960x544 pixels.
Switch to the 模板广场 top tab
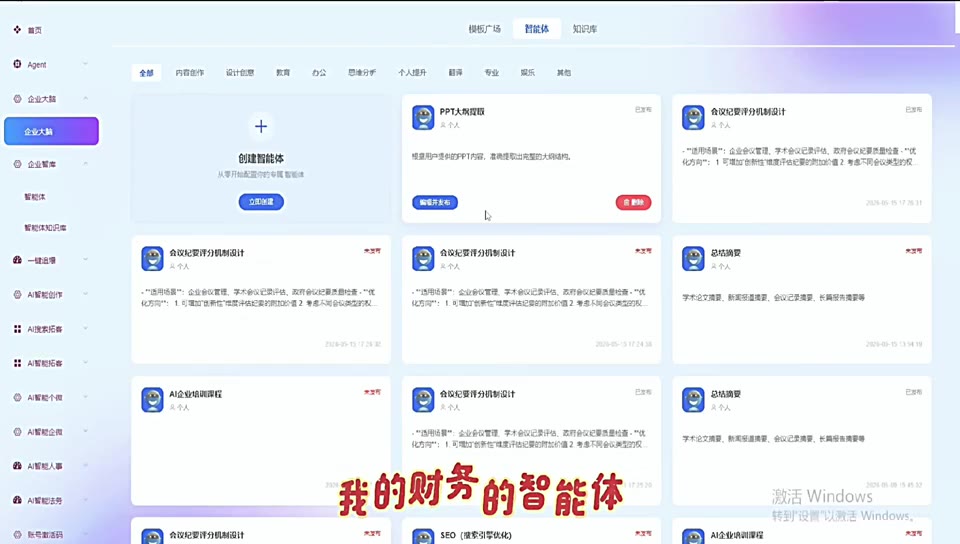pos(484,29)
